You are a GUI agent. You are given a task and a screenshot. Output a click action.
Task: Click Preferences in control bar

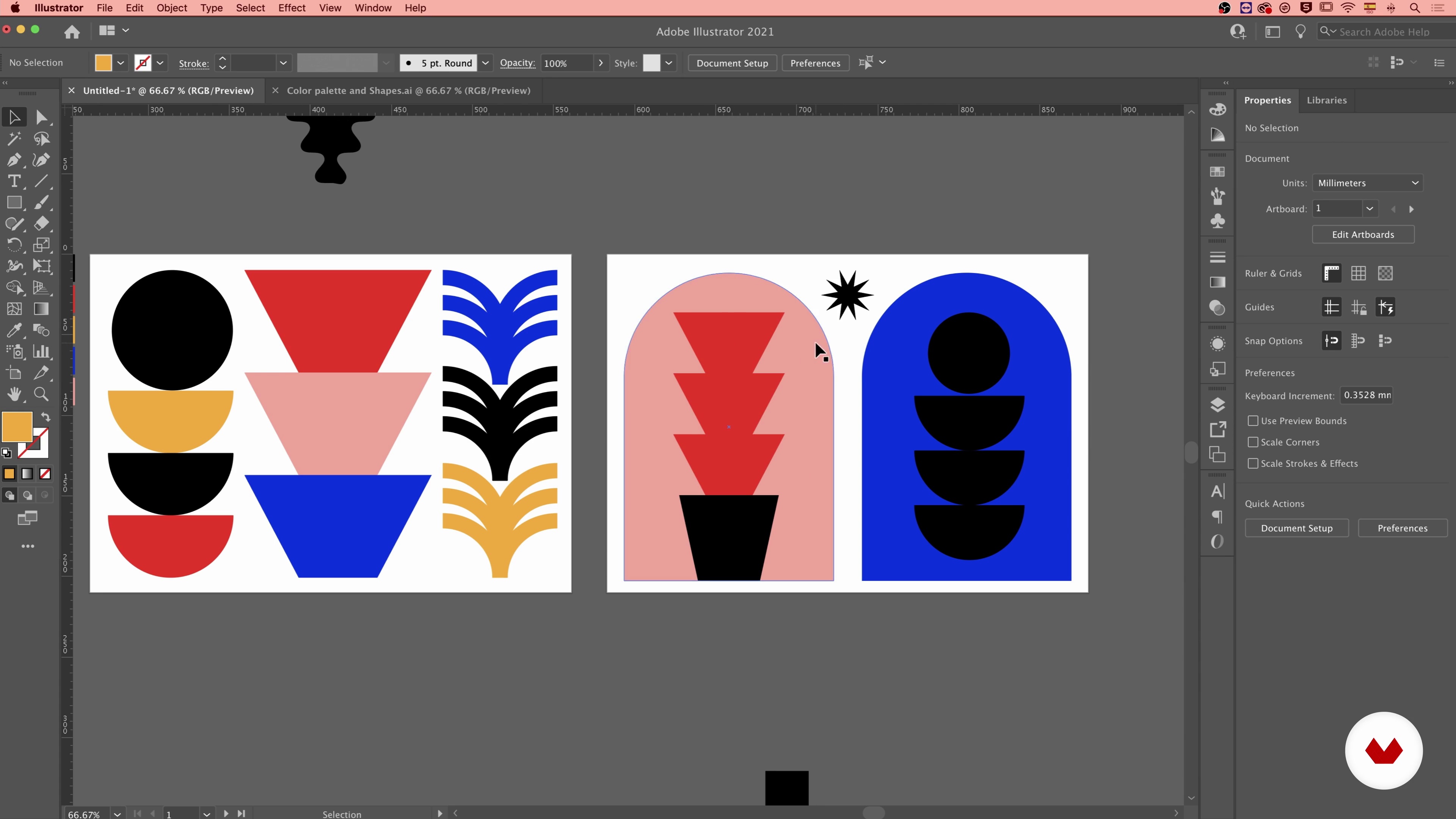coord(815,63)
